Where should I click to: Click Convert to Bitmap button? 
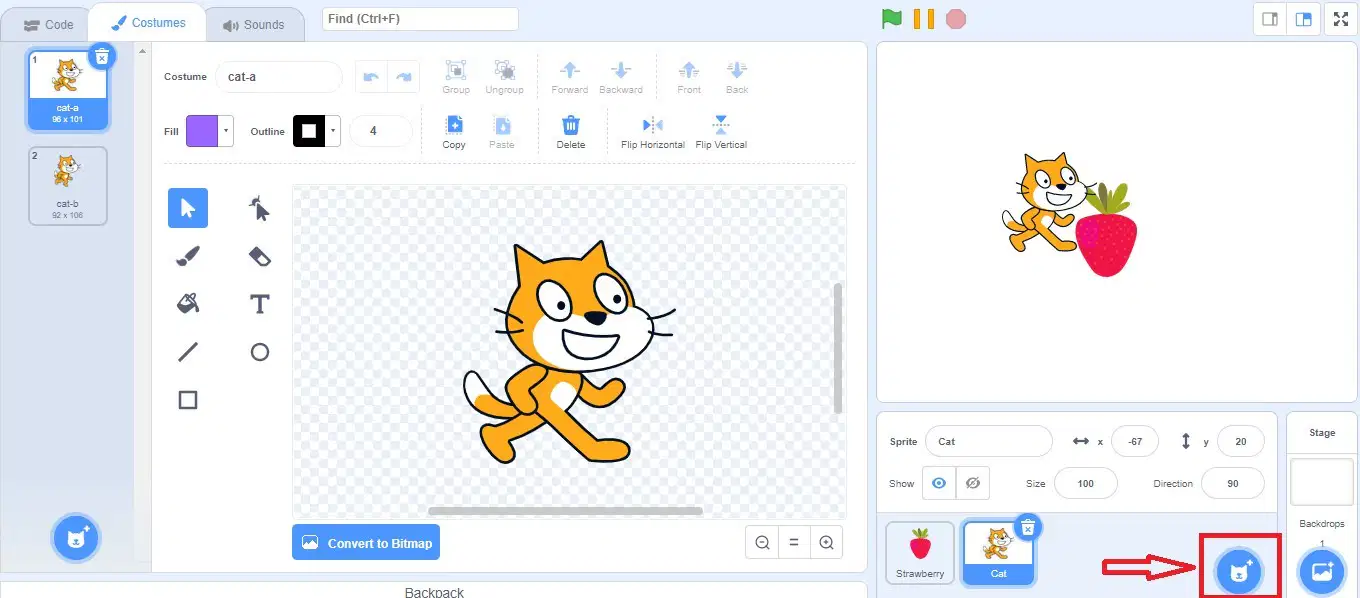[x=366, y=543]
